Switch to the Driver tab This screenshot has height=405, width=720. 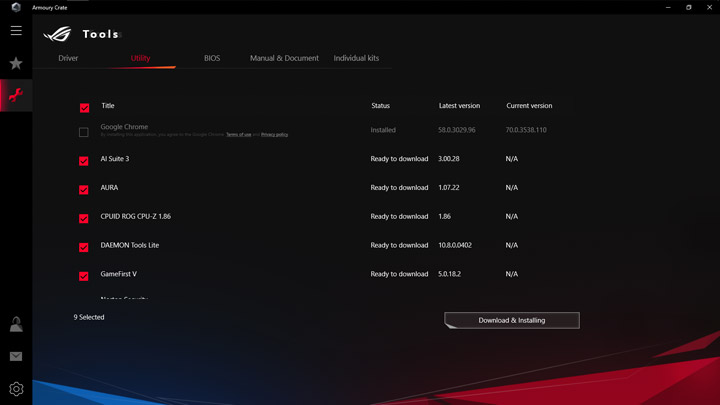click(x=68, y=58)
